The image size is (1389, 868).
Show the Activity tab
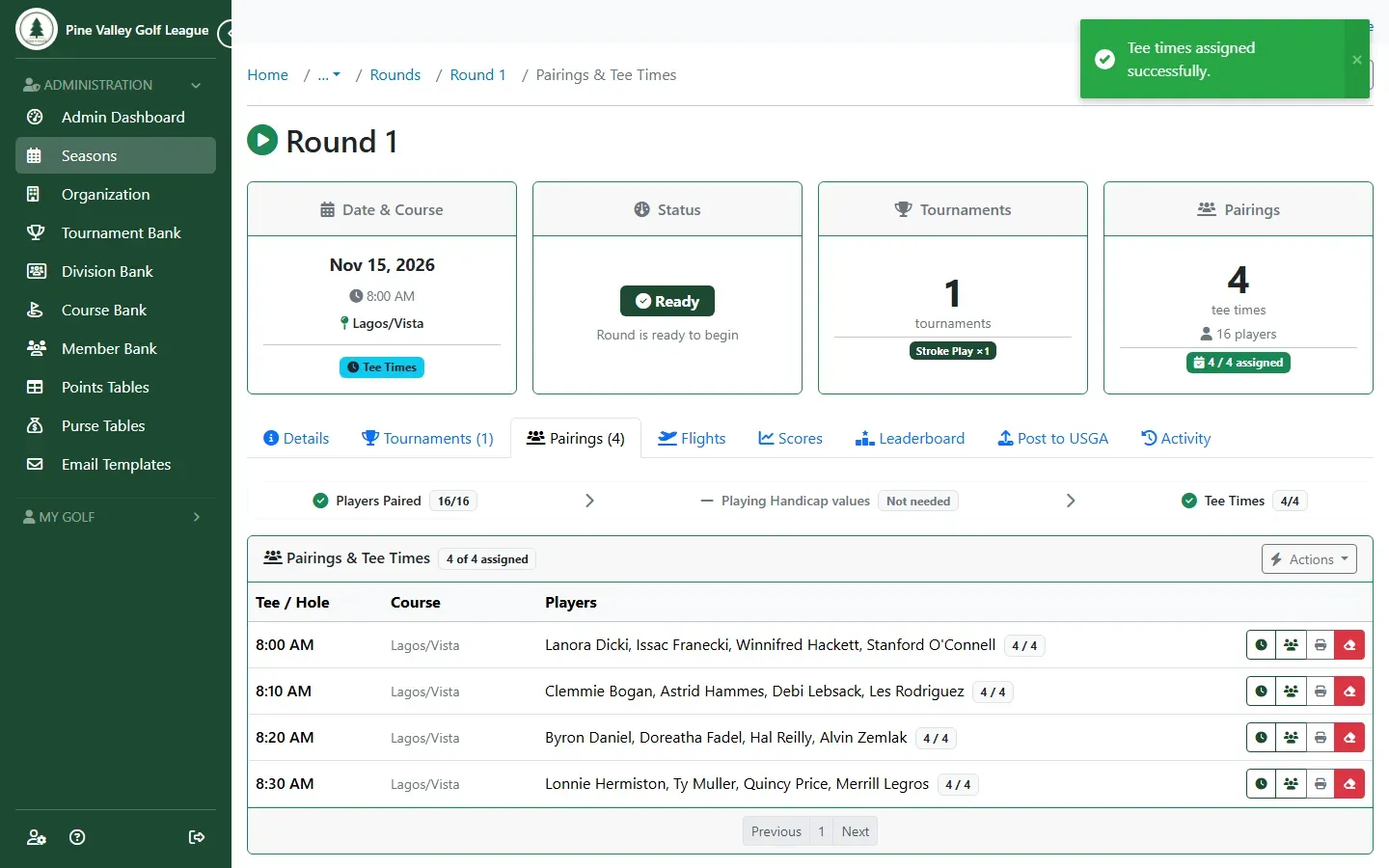[x=1176, y=439]
